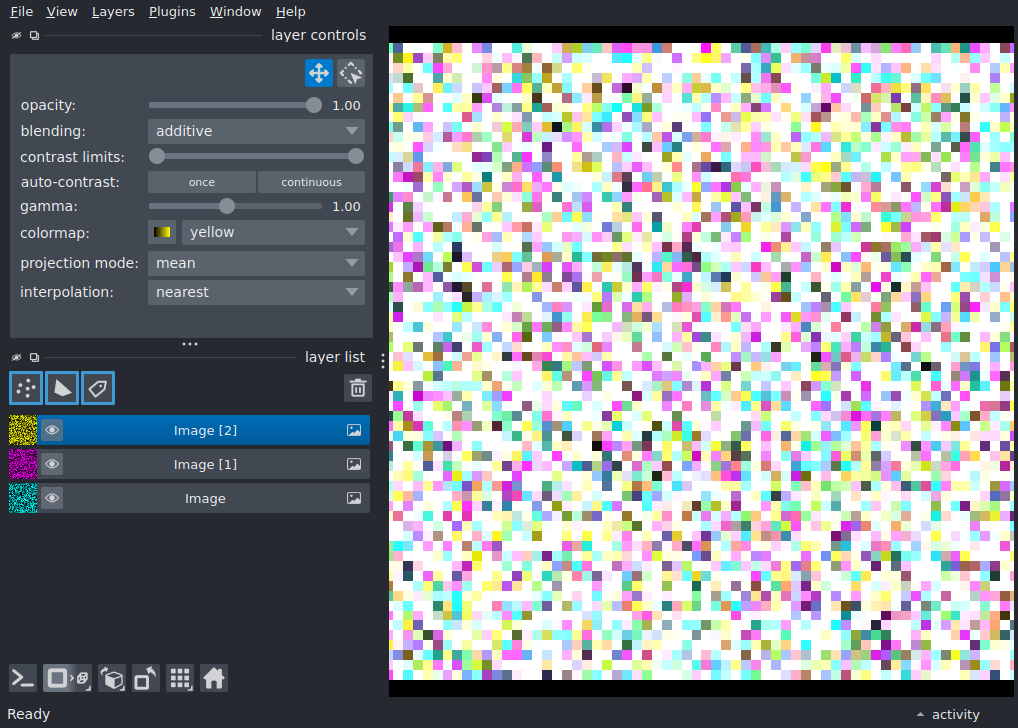Open the projection mode dropdown
Viewport: 1018px width, 728px height.
(x=256, y=263)
